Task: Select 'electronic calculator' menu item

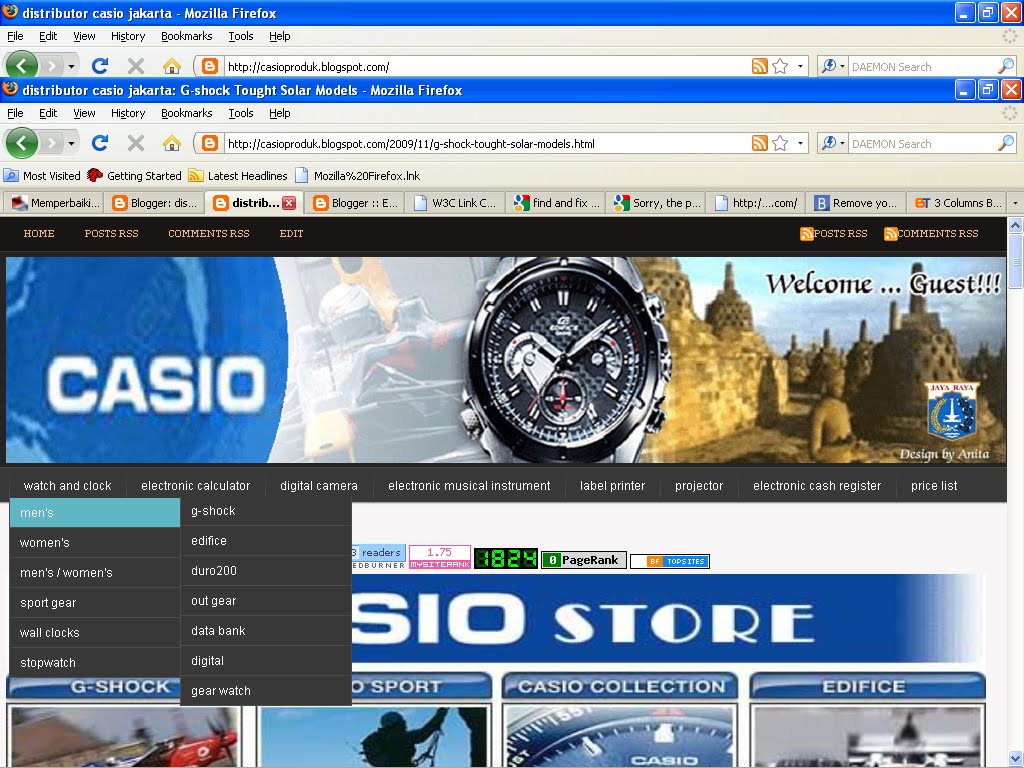Action: coord(196,486)
